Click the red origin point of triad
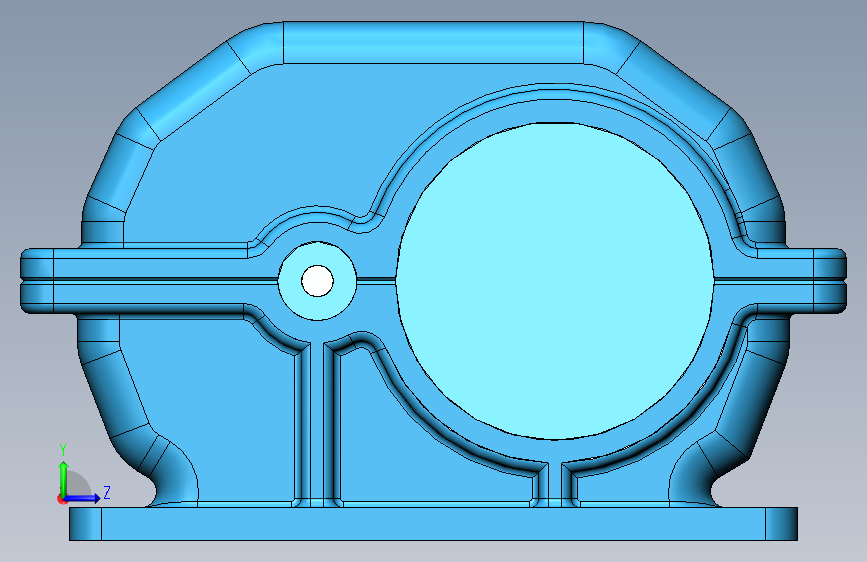Viewport: 867px width, 562px height. click(x=62, y=499)
